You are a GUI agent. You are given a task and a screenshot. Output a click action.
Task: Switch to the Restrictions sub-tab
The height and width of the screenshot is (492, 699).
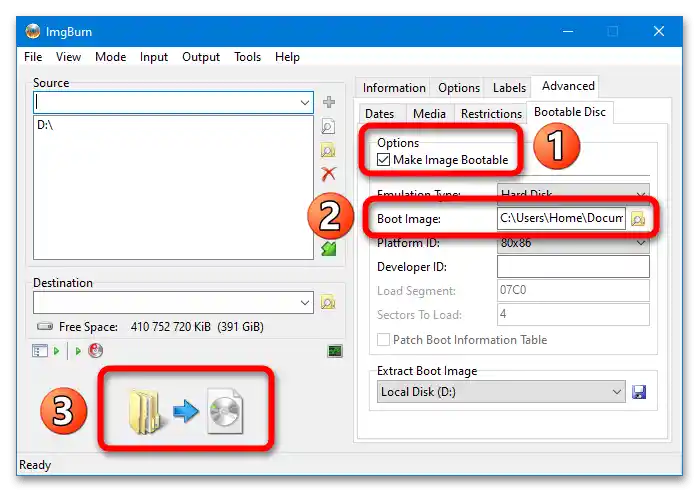tap(491, 114)
